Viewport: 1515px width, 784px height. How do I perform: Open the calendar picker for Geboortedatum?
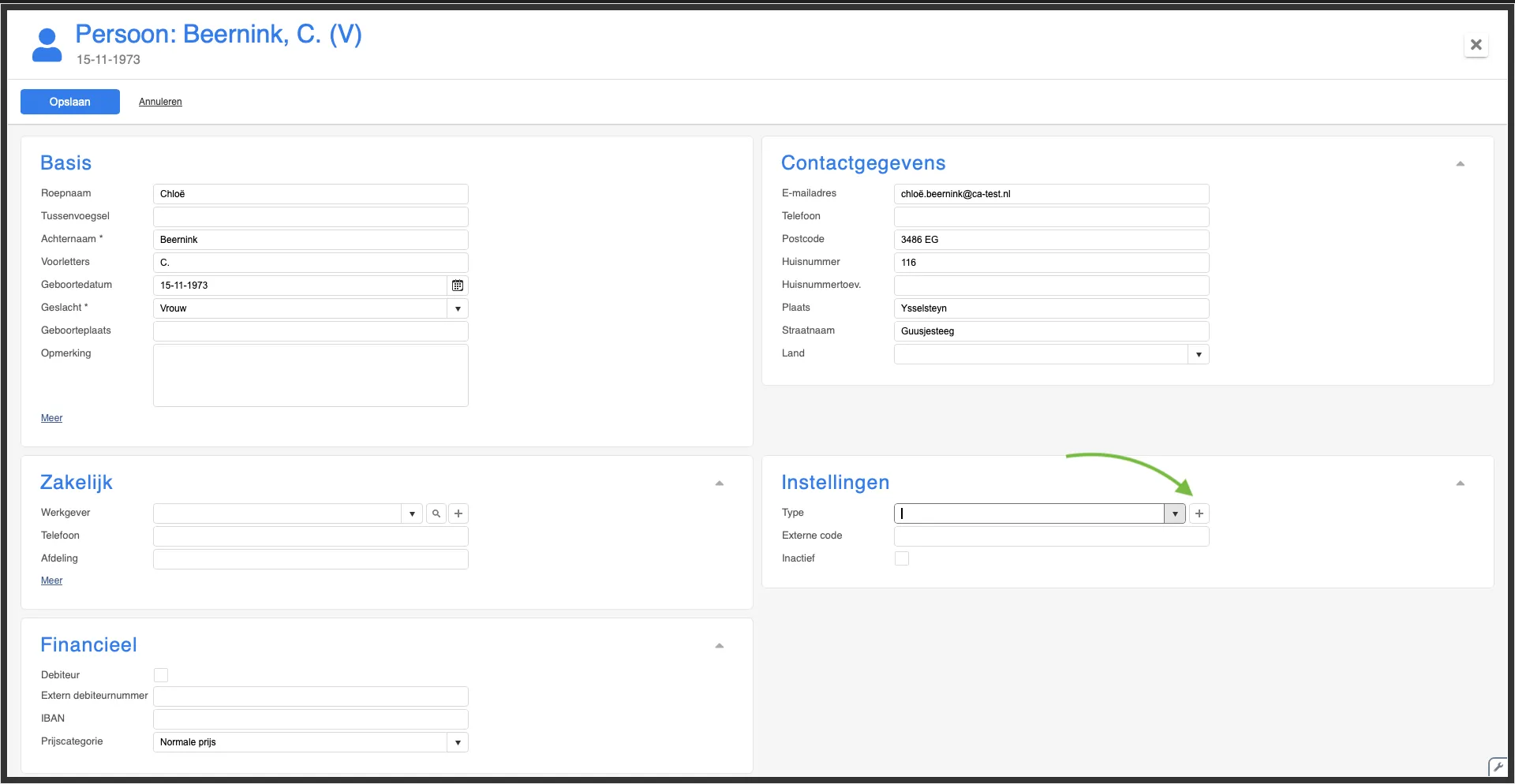[458, 286]
